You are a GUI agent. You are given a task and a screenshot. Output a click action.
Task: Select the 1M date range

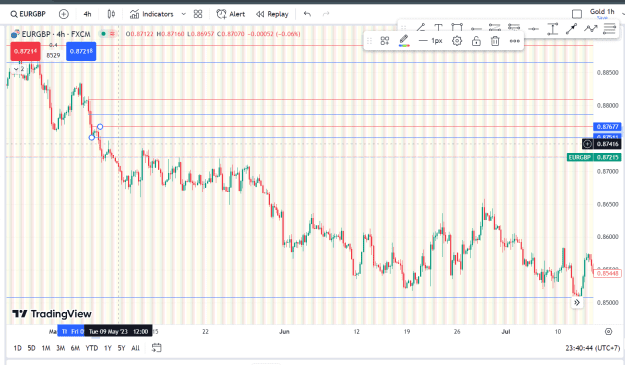pos(46,348)
